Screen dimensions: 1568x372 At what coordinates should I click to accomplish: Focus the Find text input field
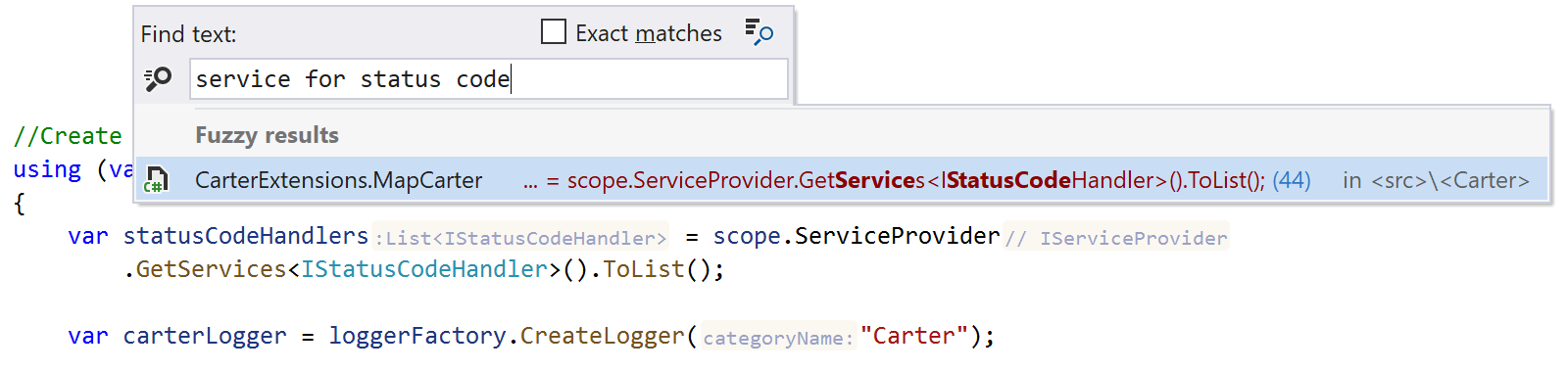489,79
